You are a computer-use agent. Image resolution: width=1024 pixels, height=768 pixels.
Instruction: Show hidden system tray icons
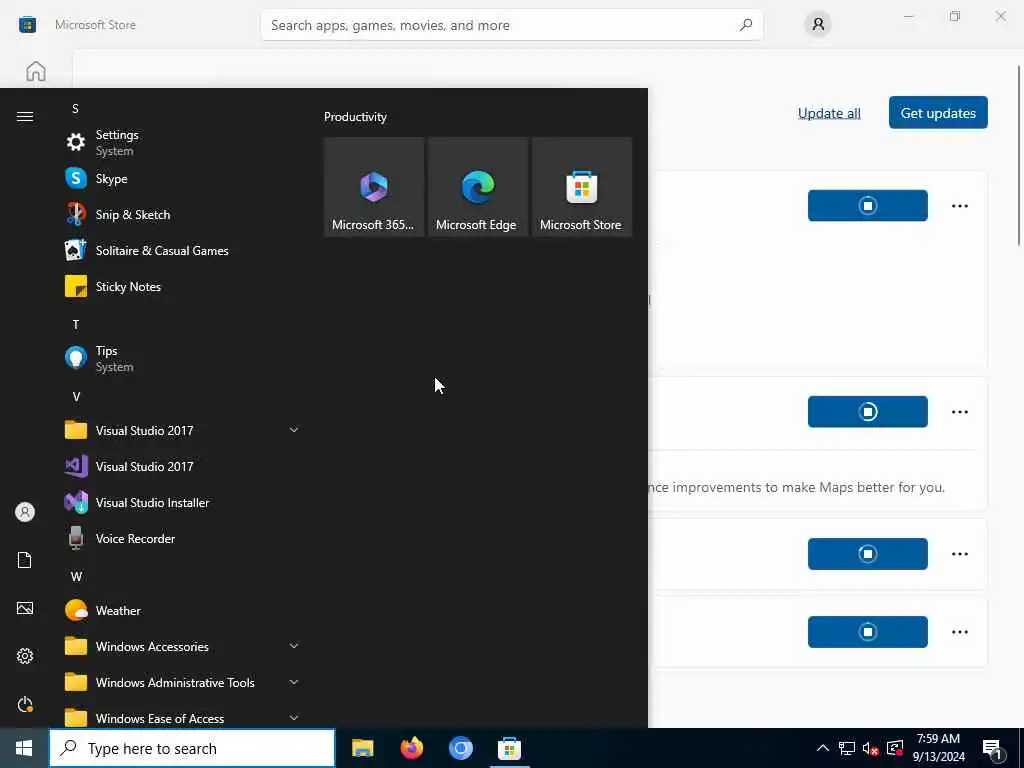(x=823, y=748)
